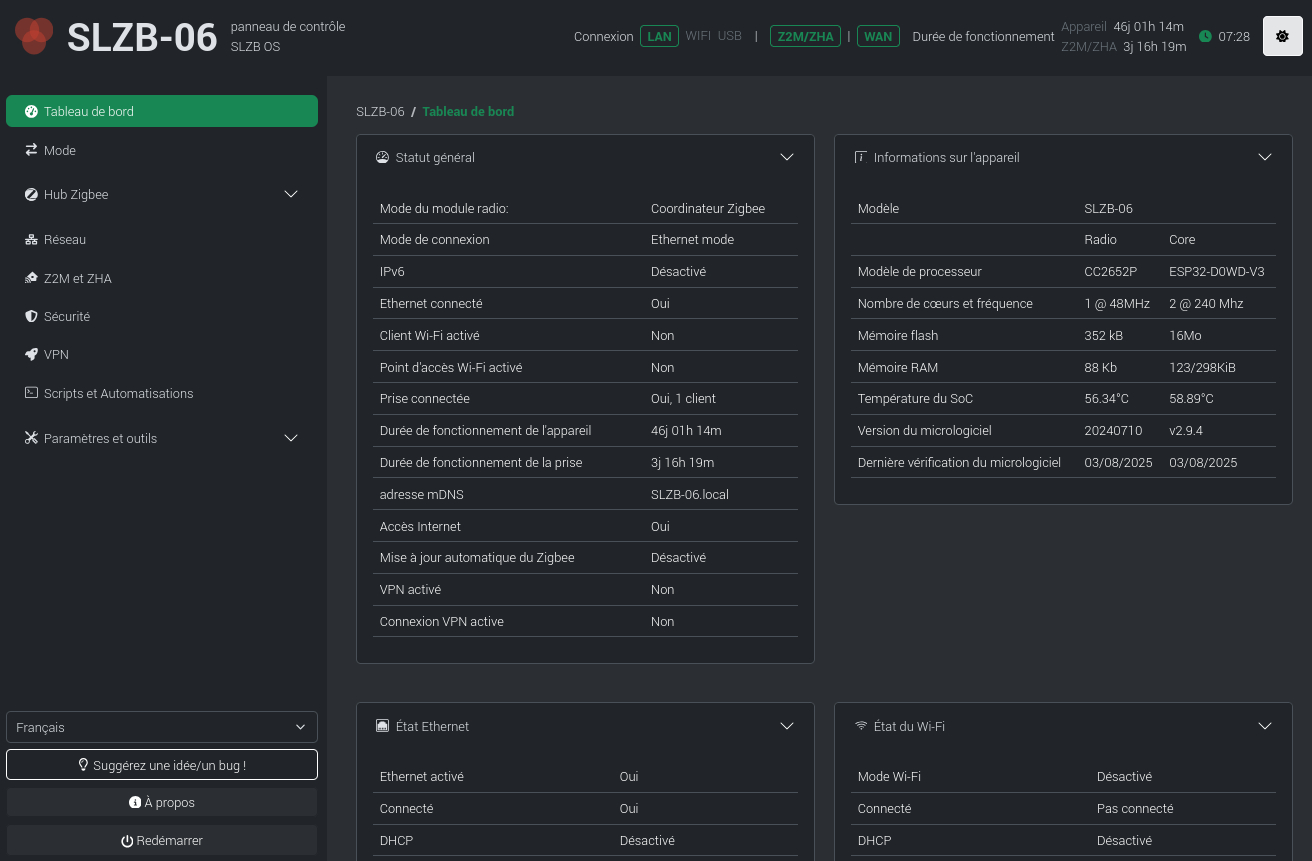Collapse Informations sur l'appareil card
This screenshot has width=1312, height=861.
(x=1264, y=157)
